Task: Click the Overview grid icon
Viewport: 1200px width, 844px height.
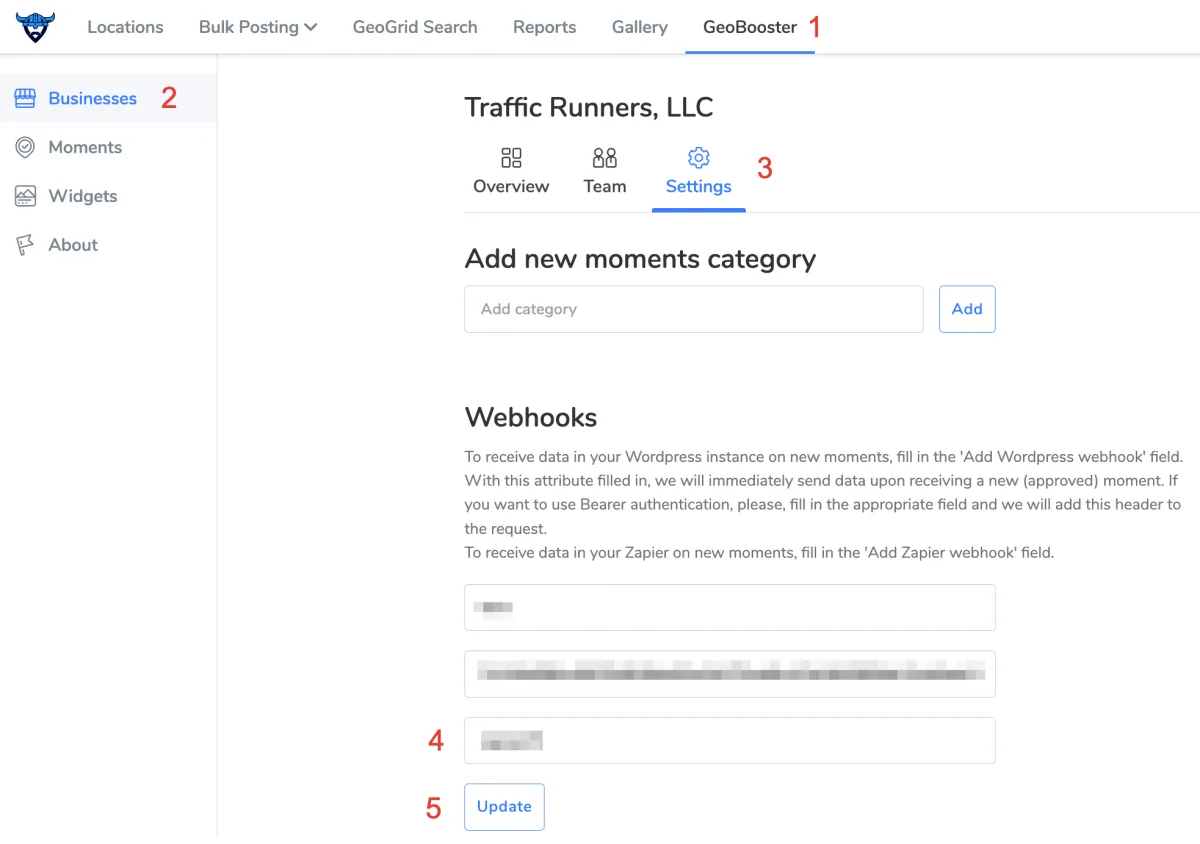Action: point(511,157)
